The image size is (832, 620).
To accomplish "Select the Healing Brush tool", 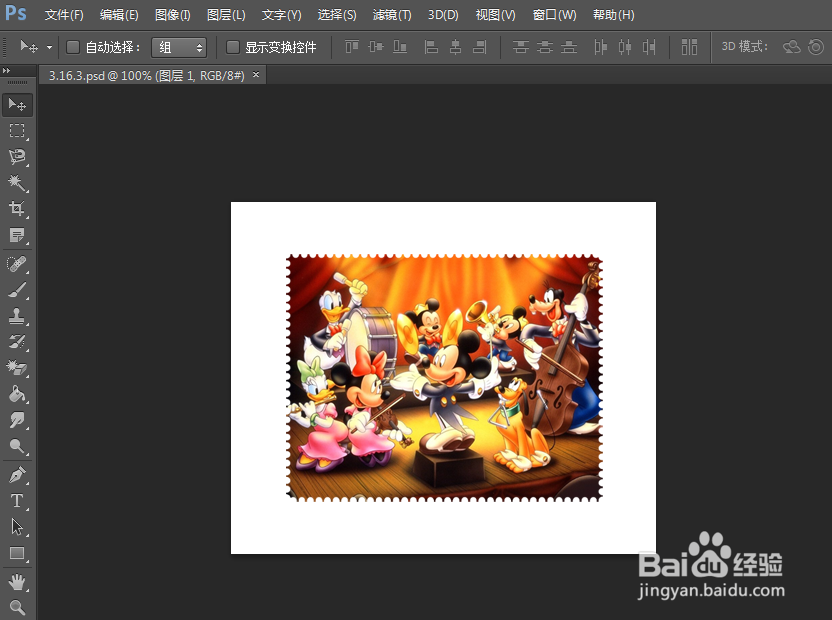I will click(x=18, y=264).
